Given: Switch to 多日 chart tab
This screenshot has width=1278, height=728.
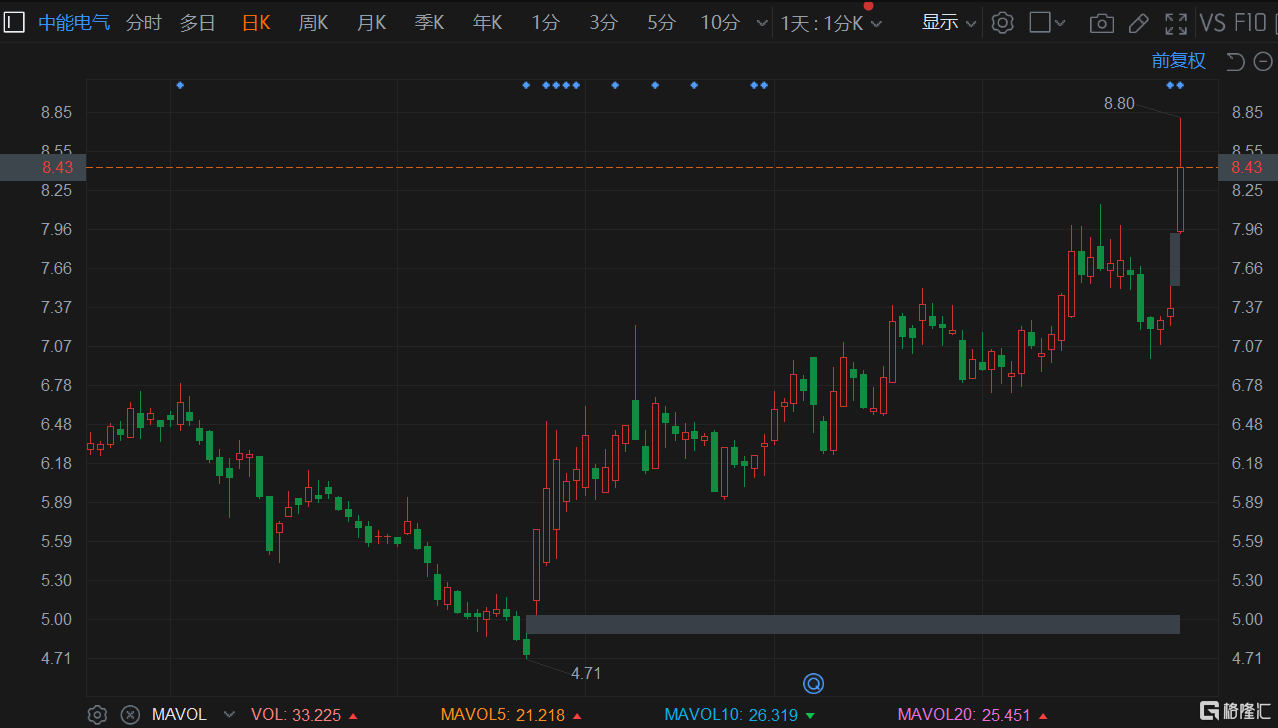Looking at the screenshot, I should (x=198, y=22).
